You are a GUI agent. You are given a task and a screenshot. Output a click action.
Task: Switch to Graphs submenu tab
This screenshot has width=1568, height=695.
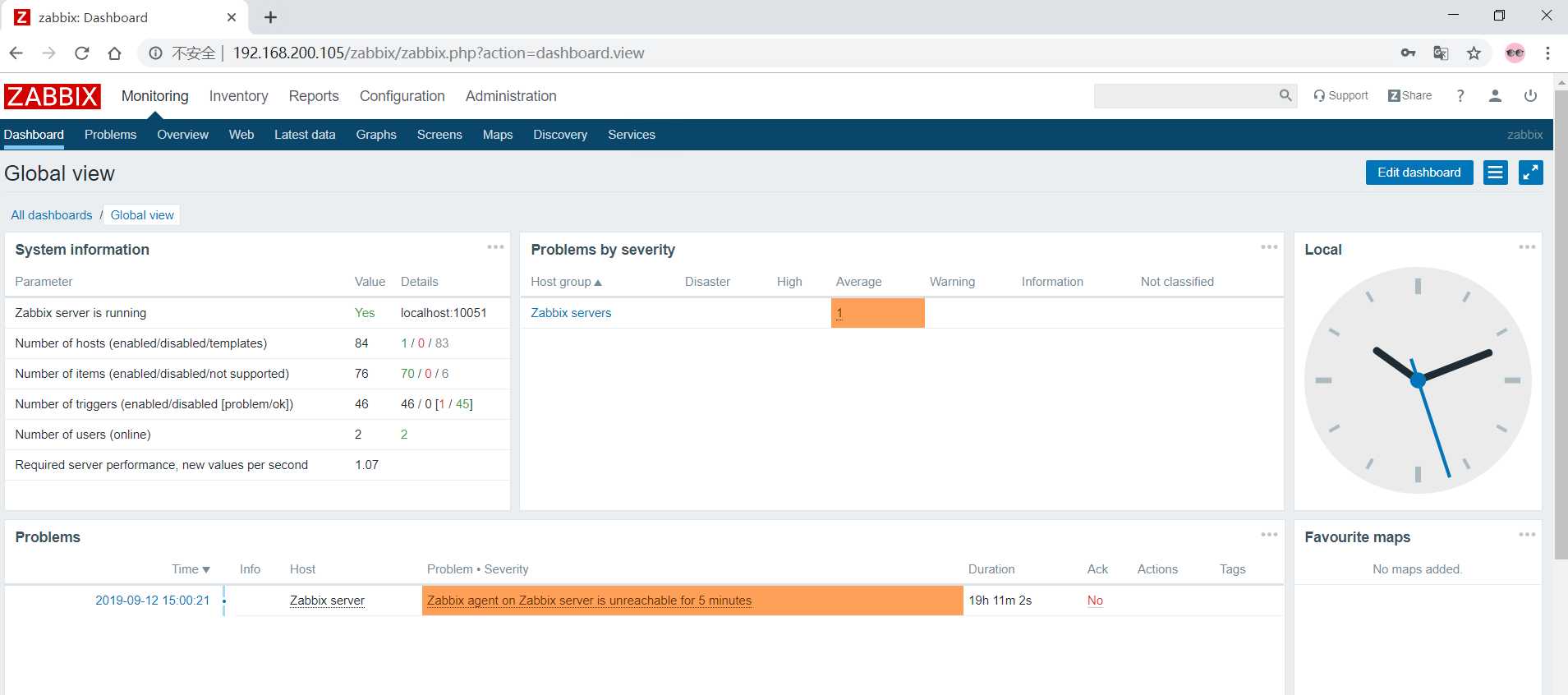pyautogui.click(x=376, y=135)
